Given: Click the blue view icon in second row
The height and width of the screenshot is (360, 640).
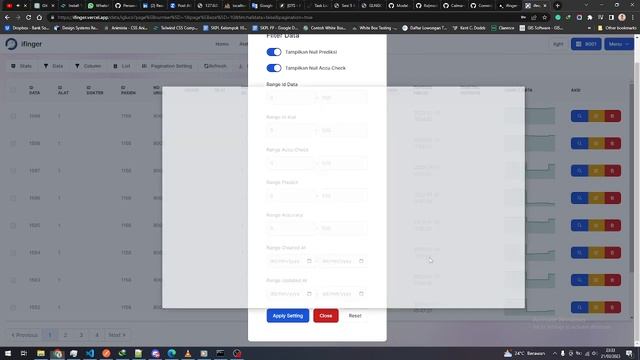Looking at the screenshot, I should tap(579, 144).
